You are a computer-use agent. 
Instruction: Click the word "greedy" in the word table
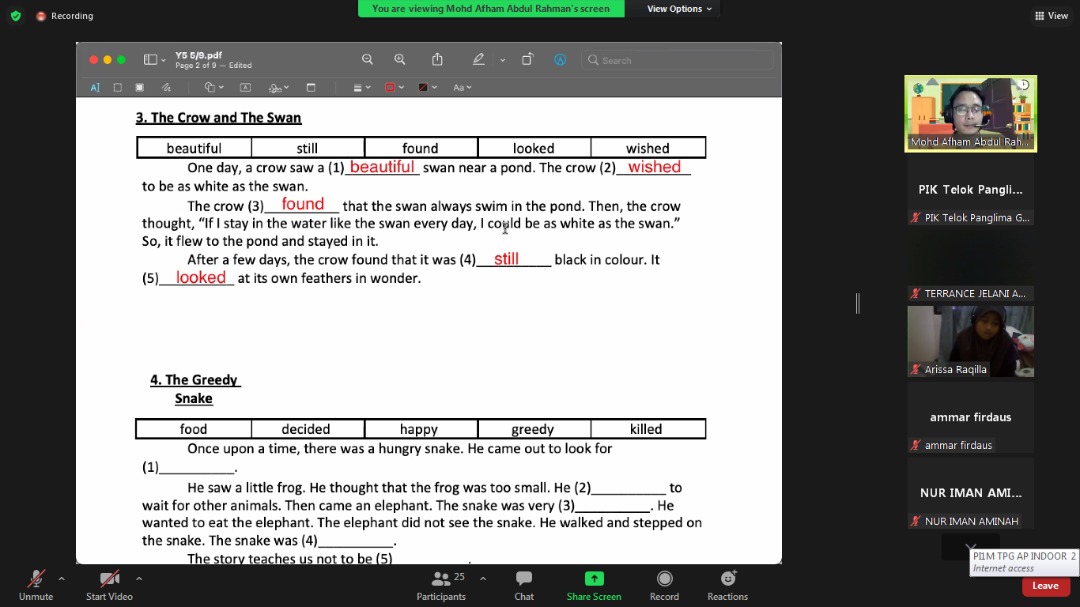532,429
